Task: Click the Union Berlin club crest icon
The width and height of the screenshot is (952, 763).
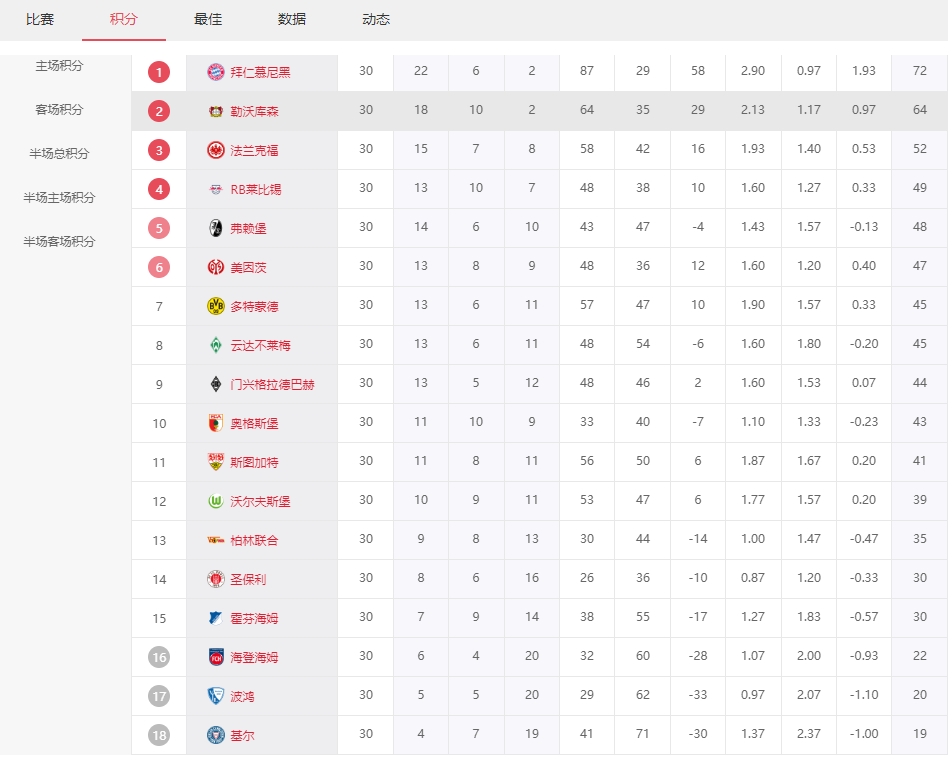Action: 216,540
